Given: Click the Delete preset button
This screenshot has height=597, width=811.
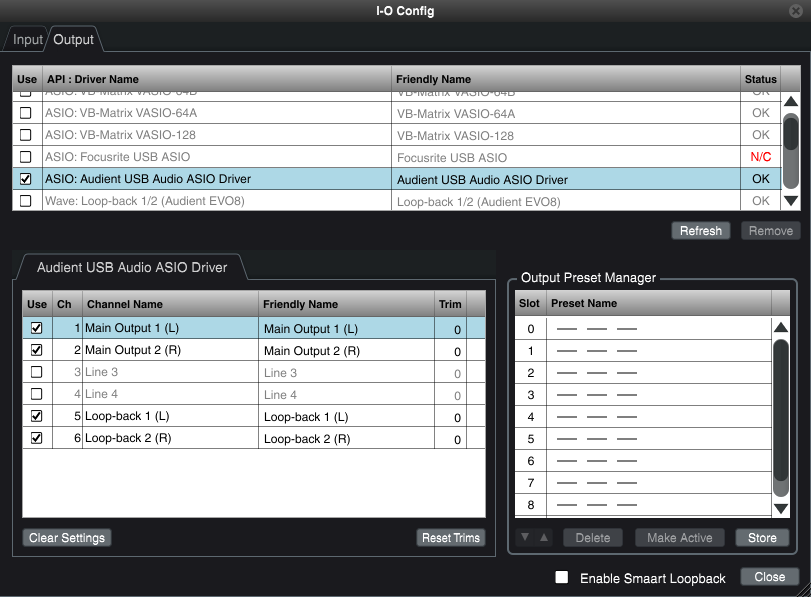Looking at the screenshot, I should pyautogui.click(x=593, y=538).
